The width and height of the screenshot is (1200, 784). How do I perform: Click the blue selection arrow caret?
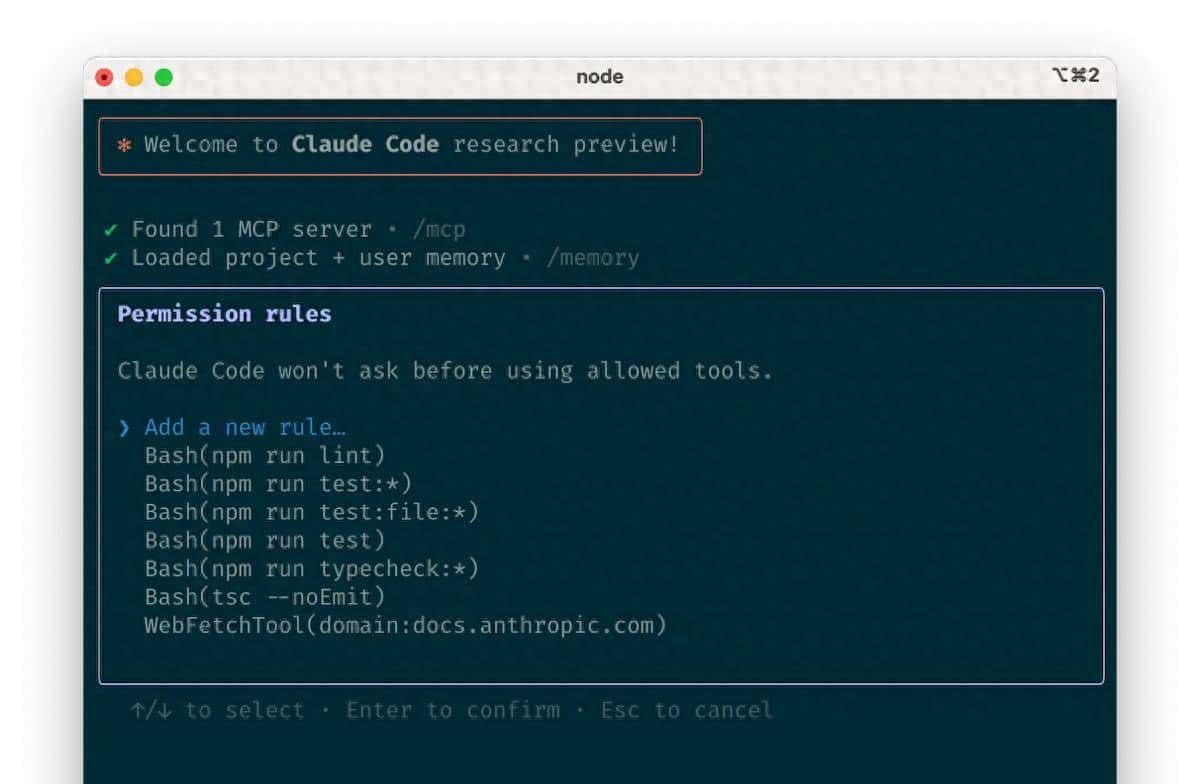coord(124,428)
